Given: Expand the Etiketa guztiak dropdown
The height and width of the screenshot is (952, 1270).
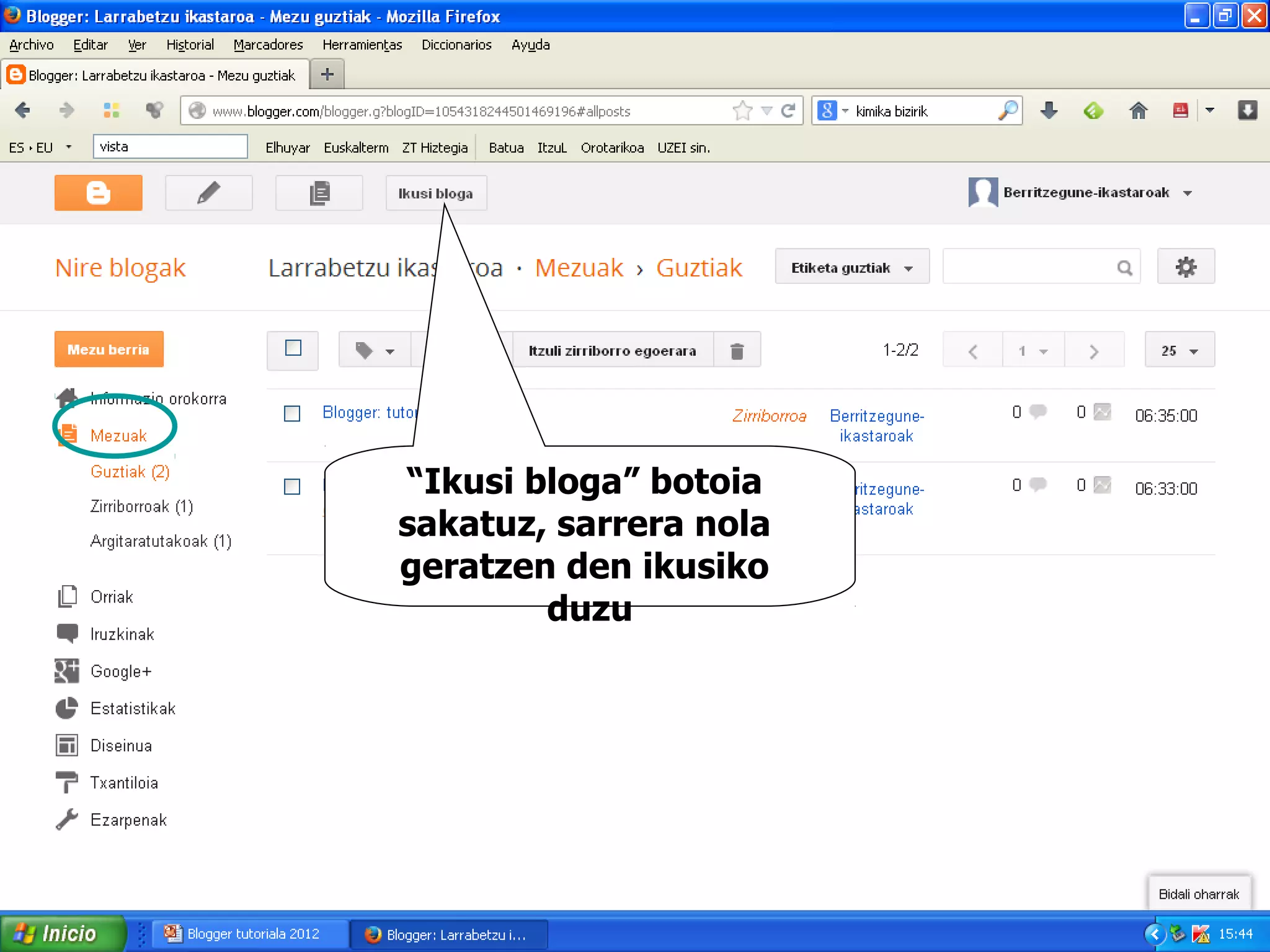Looking at the screenshot, I should tap(852, 267).
